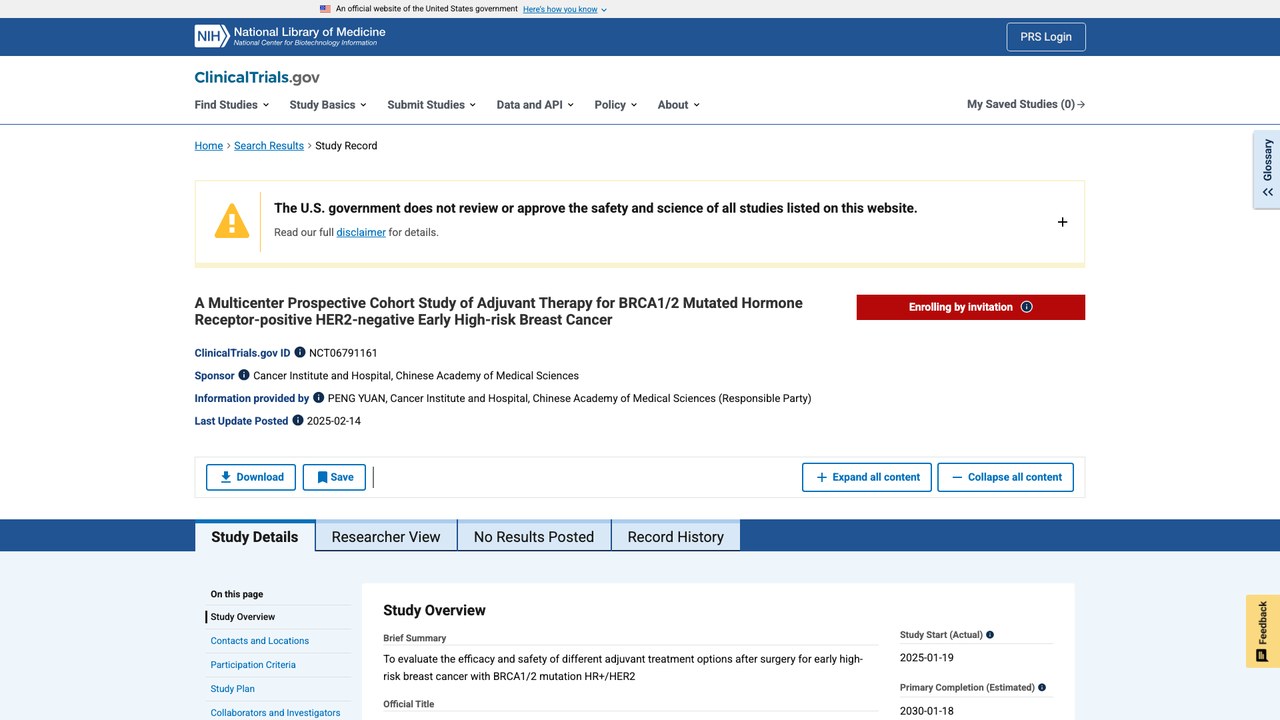The image size is (1280, 720).
Task: Go to Home via breadcrumb link
Action: point(209,146)
